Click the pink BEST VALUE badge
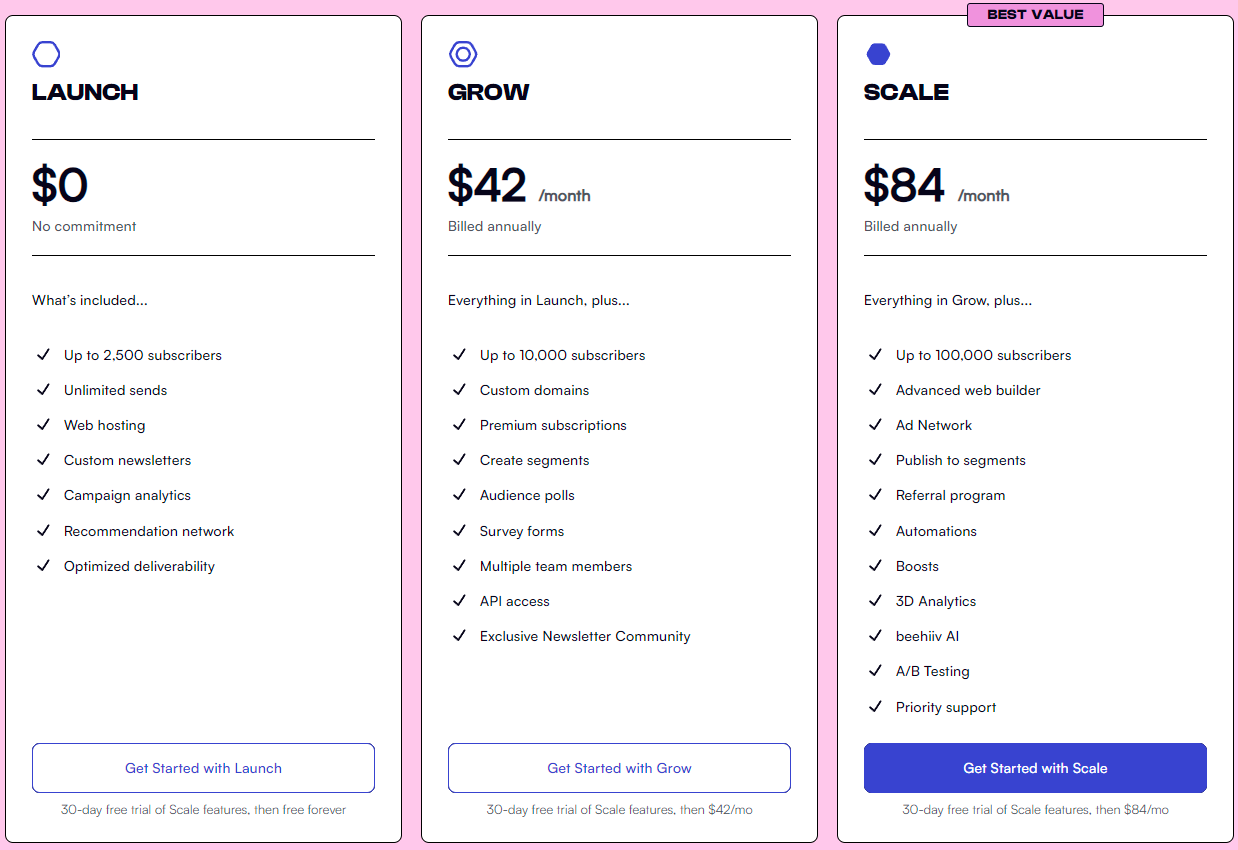The height and width of the screenshot is (850, 1238). point(1035,14)
